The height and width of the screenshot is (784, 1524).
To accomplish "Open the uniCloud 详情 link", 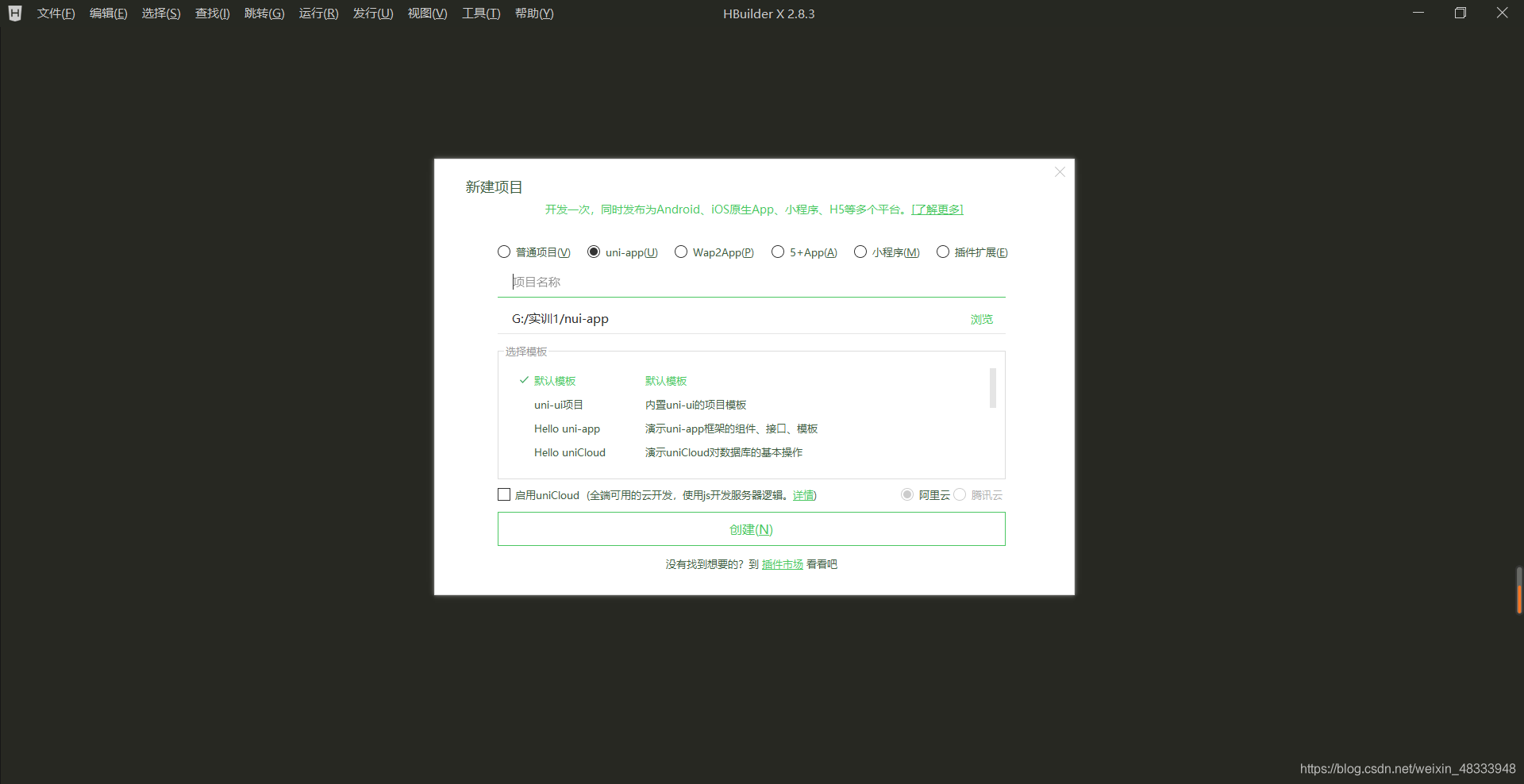I will pyautogui.click(x=803, y=495).
